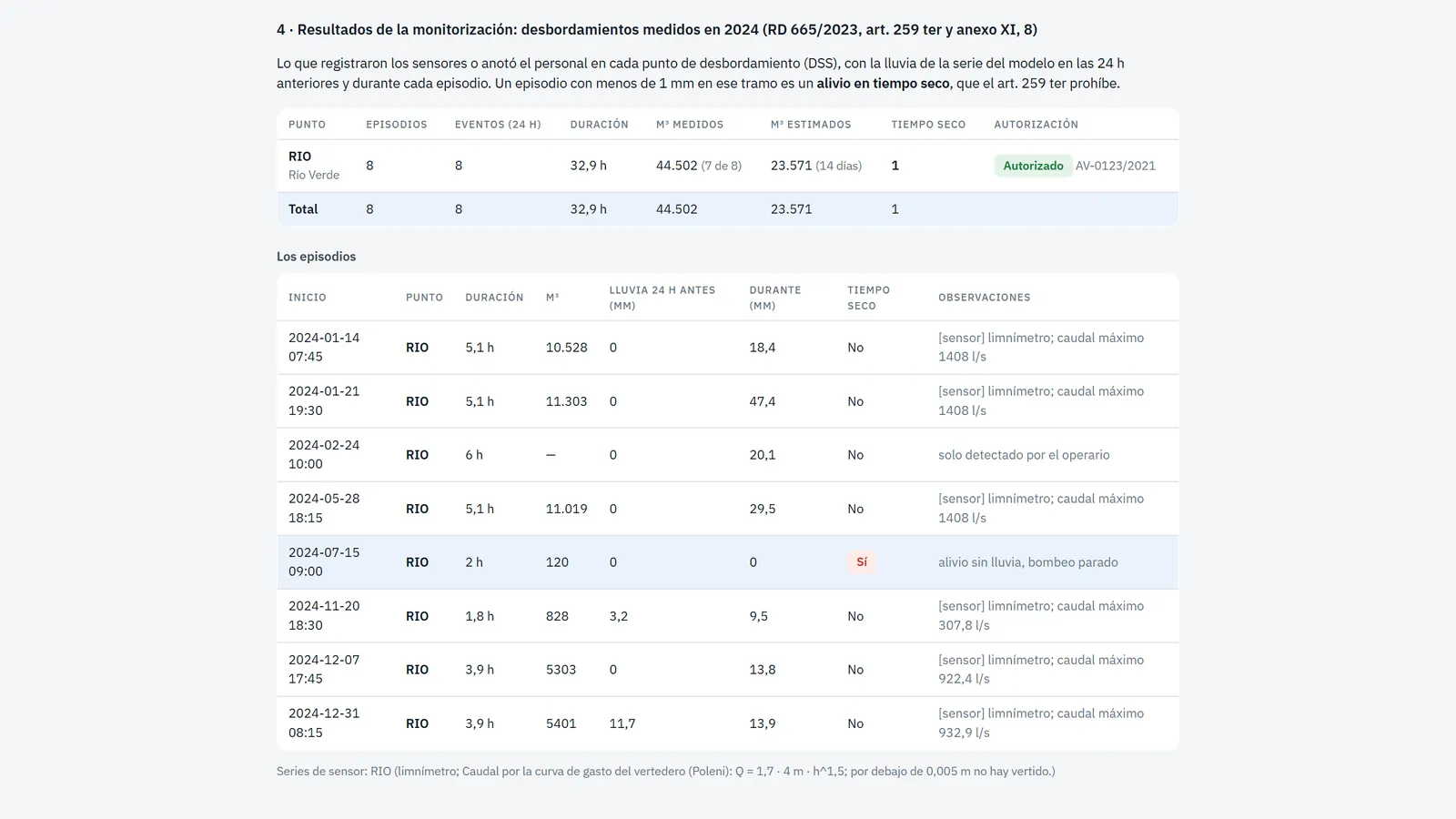Click the 'Los episodios' subheading
This screenshot has width=1456, height=819.
[x=317, y=257]
